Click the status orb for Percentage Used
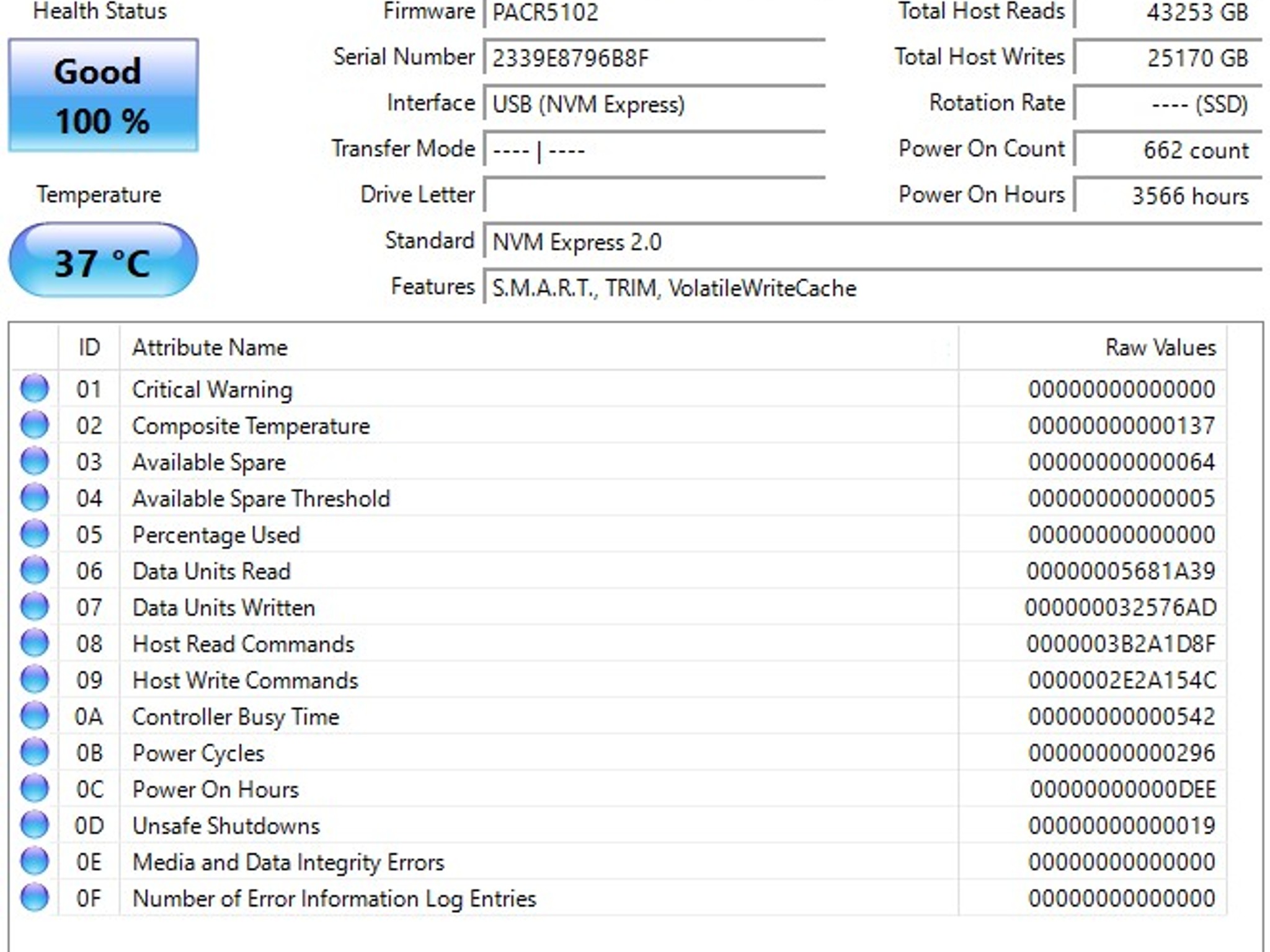Screen dimensions: 1270x952 tap(34, 534)
